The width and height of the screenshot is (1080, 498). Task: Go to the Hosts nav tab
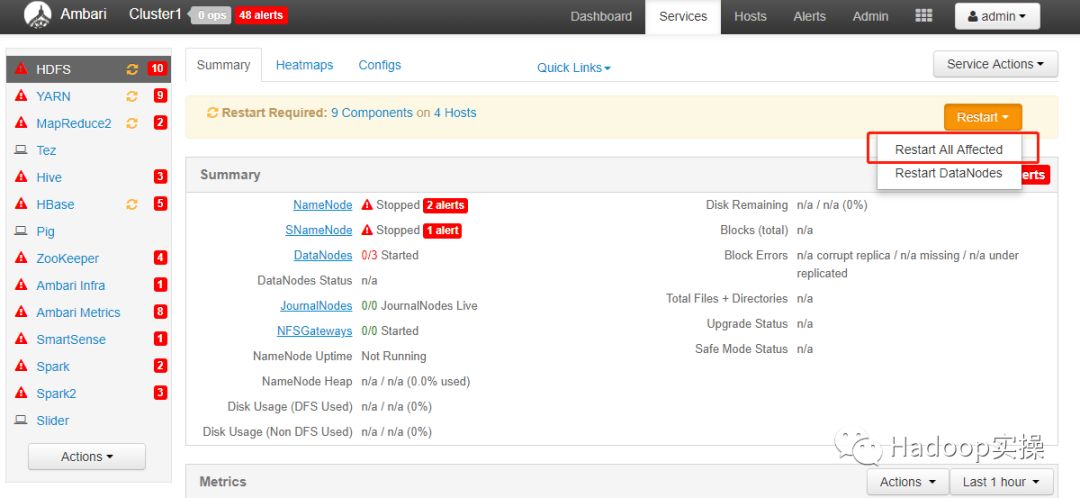point(750,17)
